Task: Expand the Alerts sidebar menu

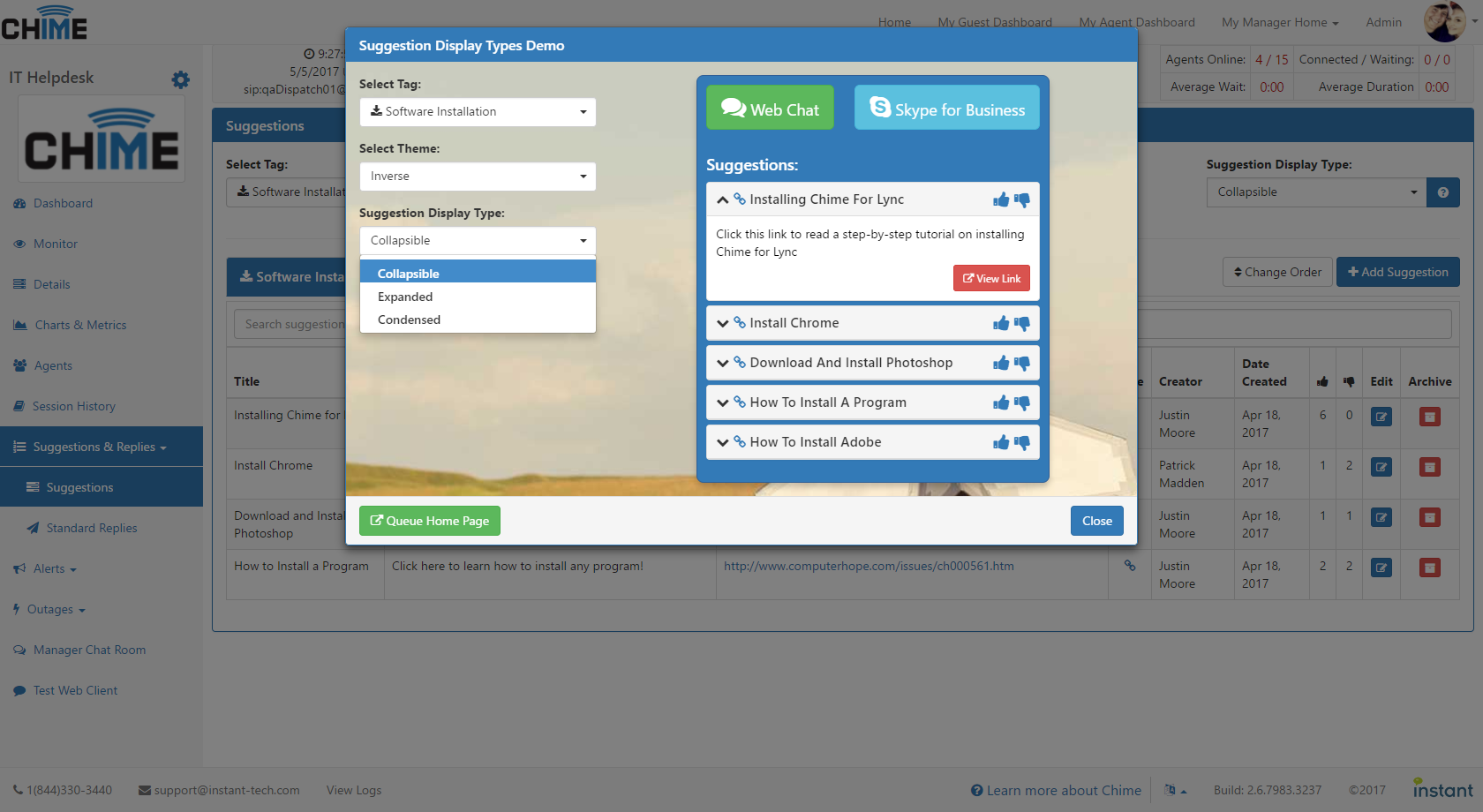Action: point(102,568)
